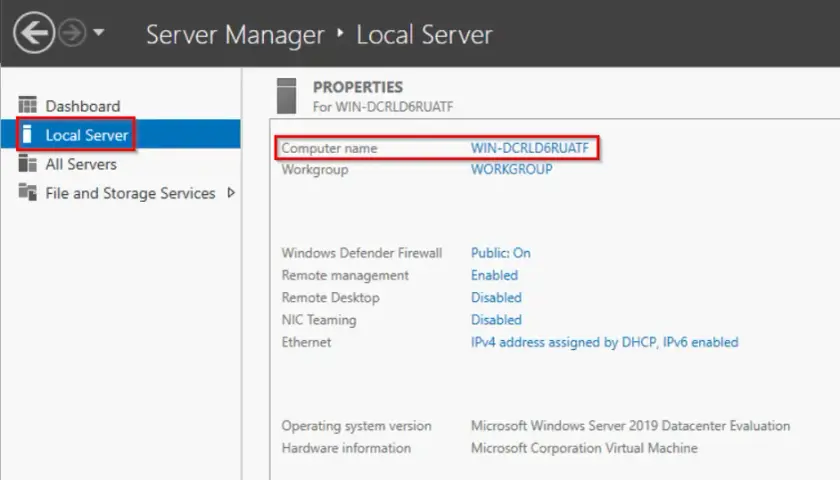840x480 pixels.
Task: Click the WIN-DCRLD6RUATF computer name link
Action: 530,148
